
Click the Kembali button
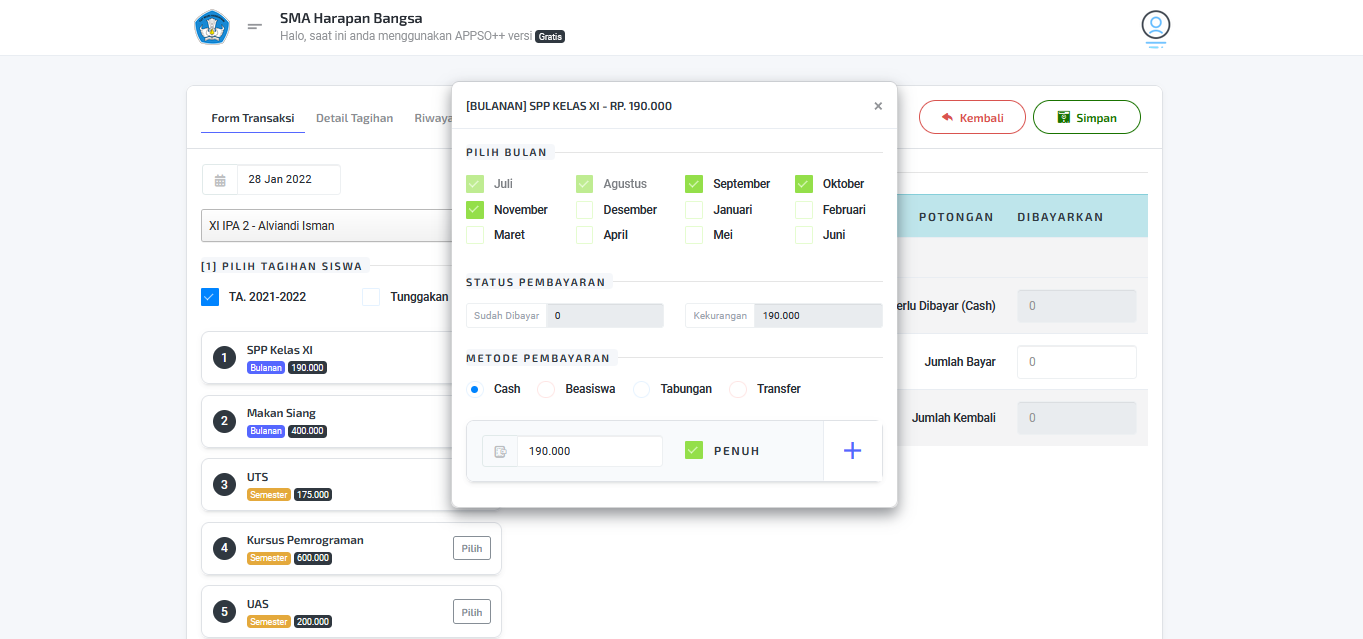[x=972, y=118]
